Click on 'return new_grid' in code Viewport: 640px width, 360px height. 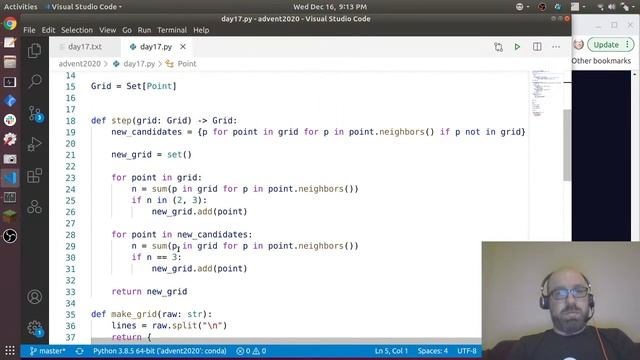[149, 291]
